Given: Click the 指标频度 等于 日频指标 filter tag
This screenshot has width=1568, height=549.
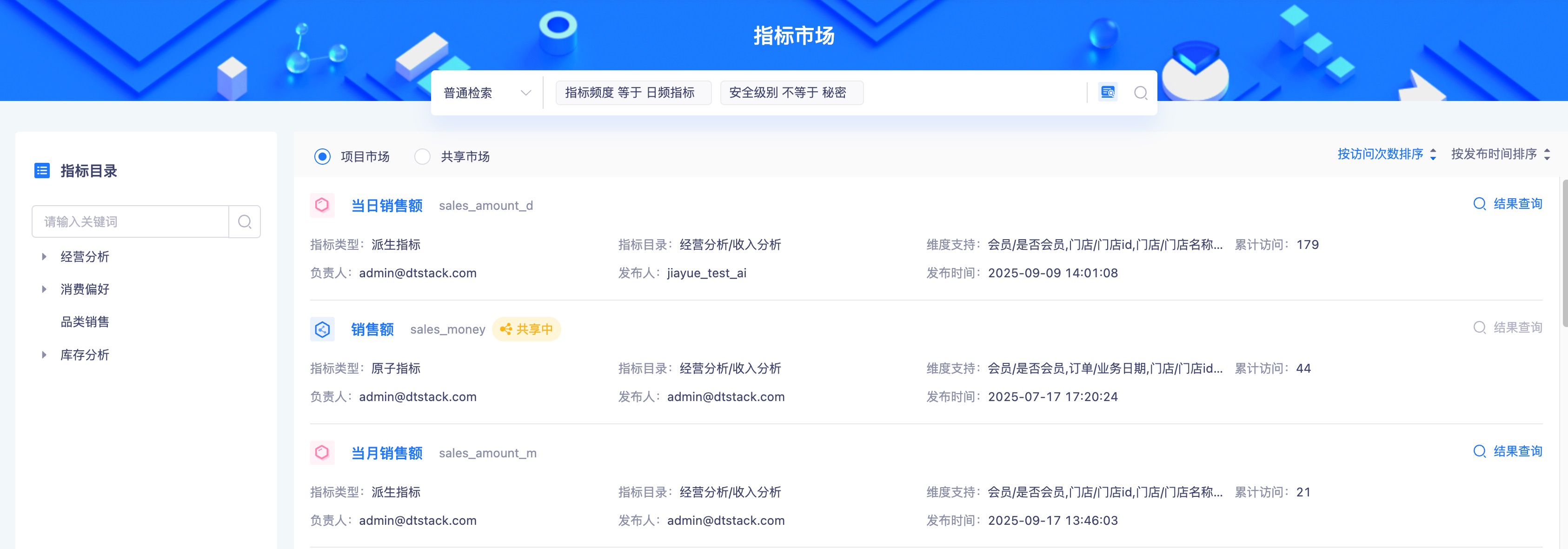Looking at the screenshot, I should point(630,93).
